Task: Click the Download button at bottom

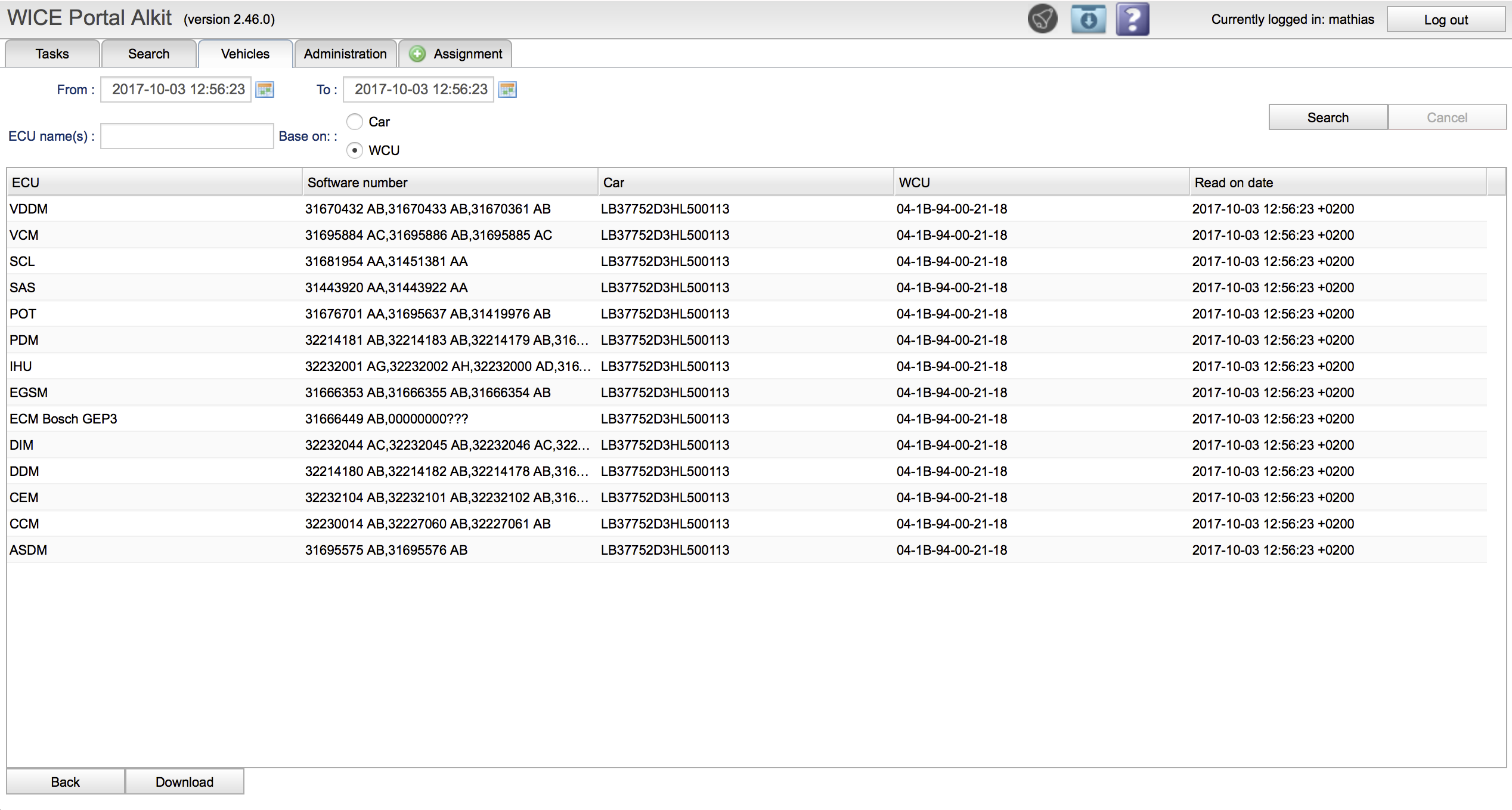Action: coord(184,782)
